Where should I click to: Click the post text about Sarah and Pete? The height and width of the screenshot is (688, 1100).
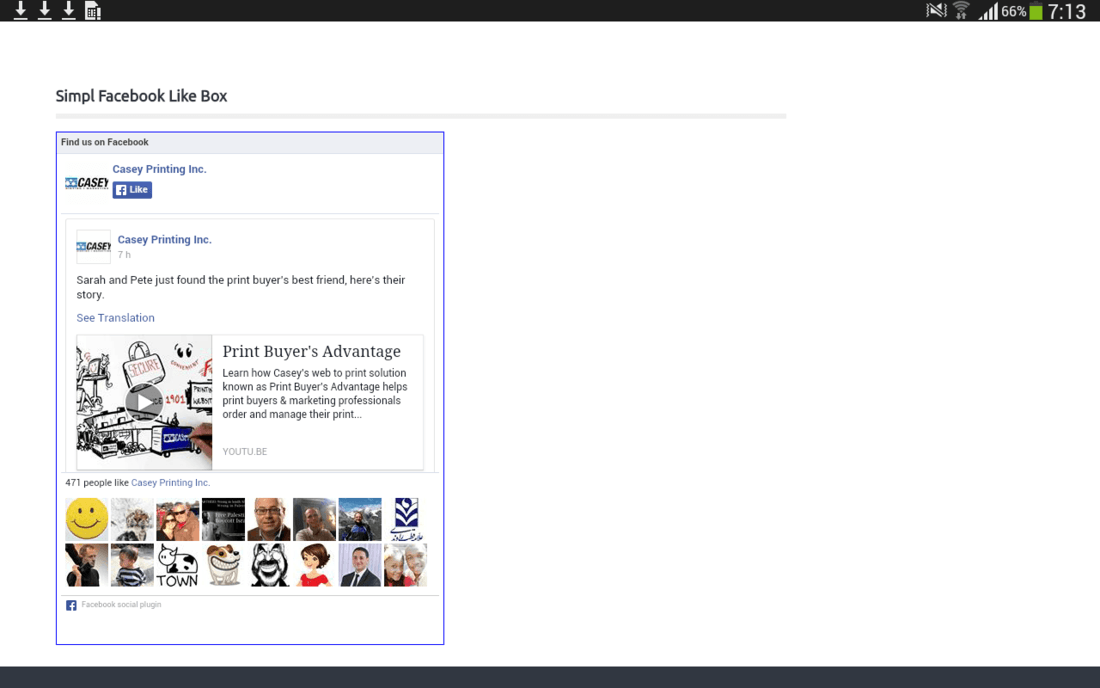(x=241, y=287)
